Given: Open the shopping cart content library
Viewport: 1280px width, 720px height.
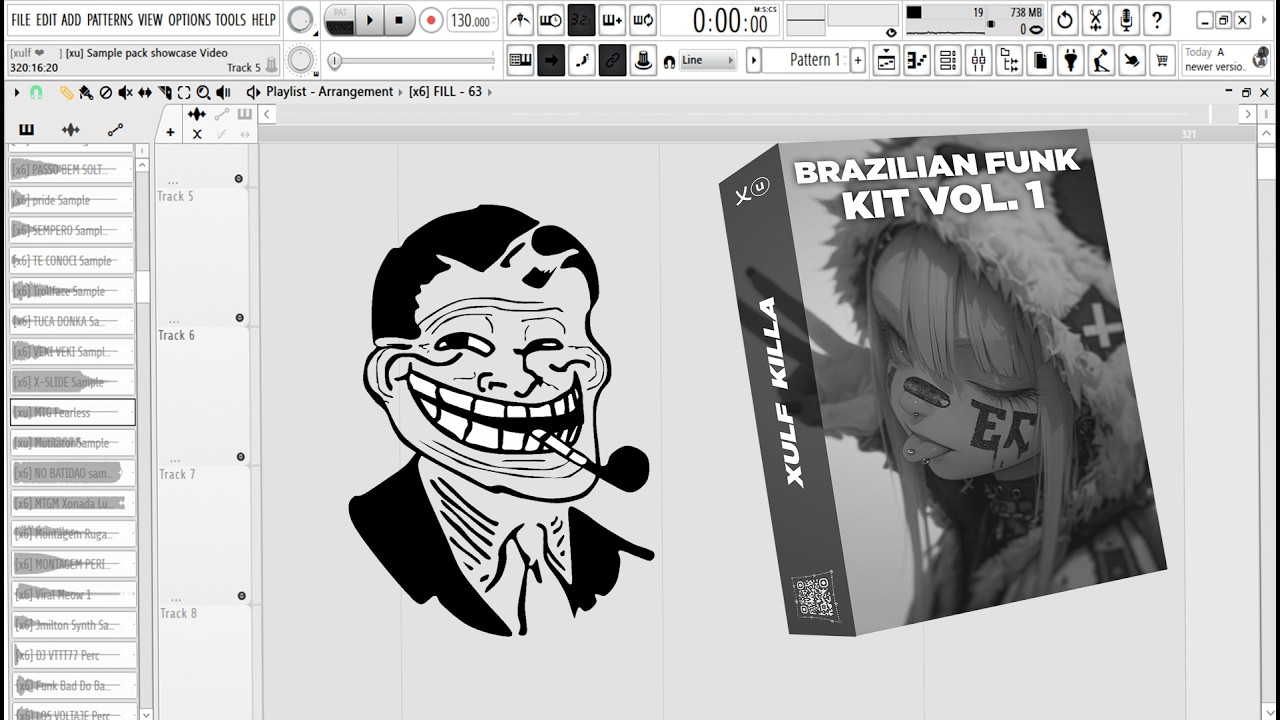Looking at the screenshot, I should click(x=1162, y=61).
